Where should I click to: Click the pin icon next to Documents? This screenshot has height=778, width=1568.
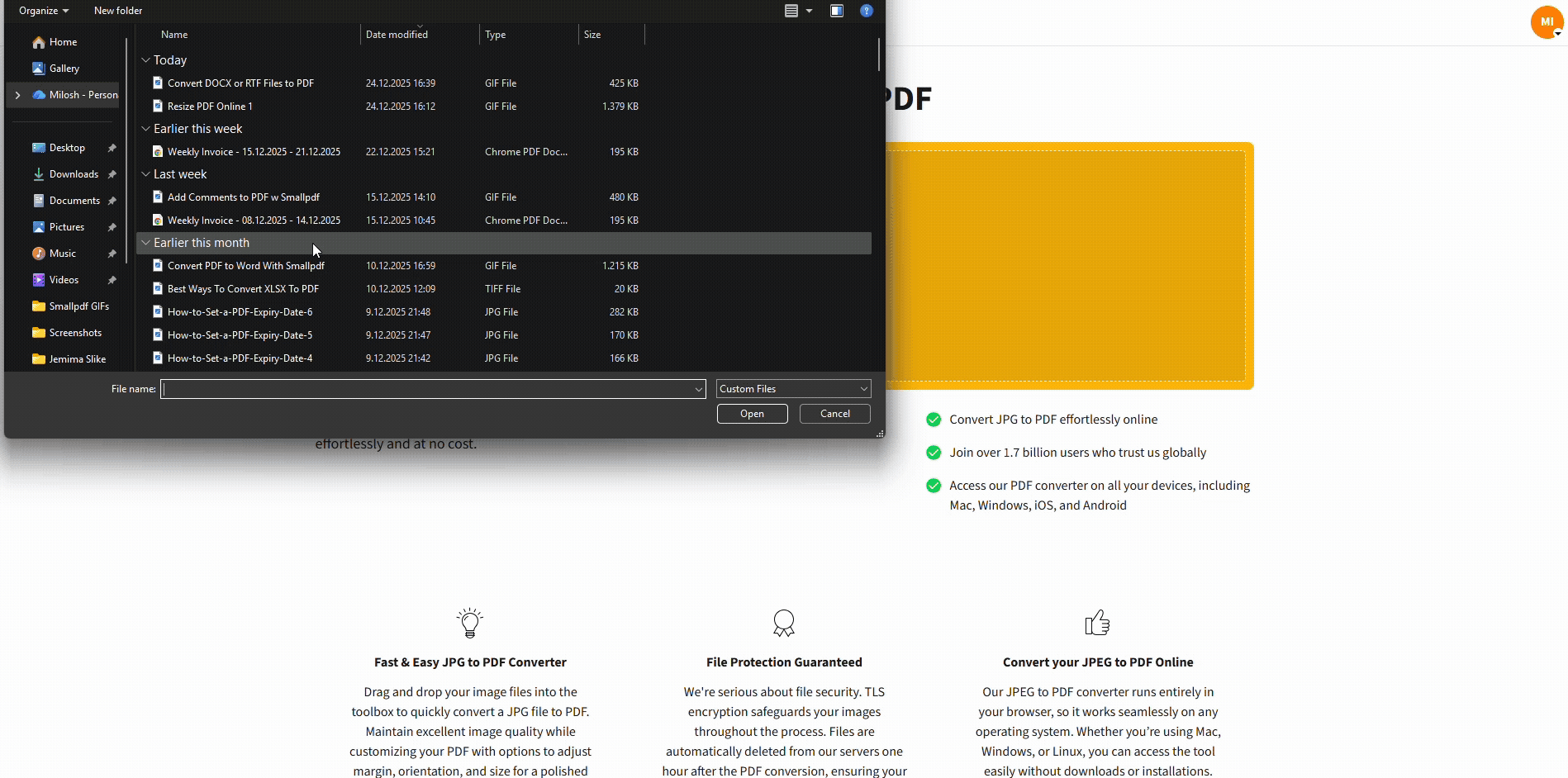(x=112, y=201)
